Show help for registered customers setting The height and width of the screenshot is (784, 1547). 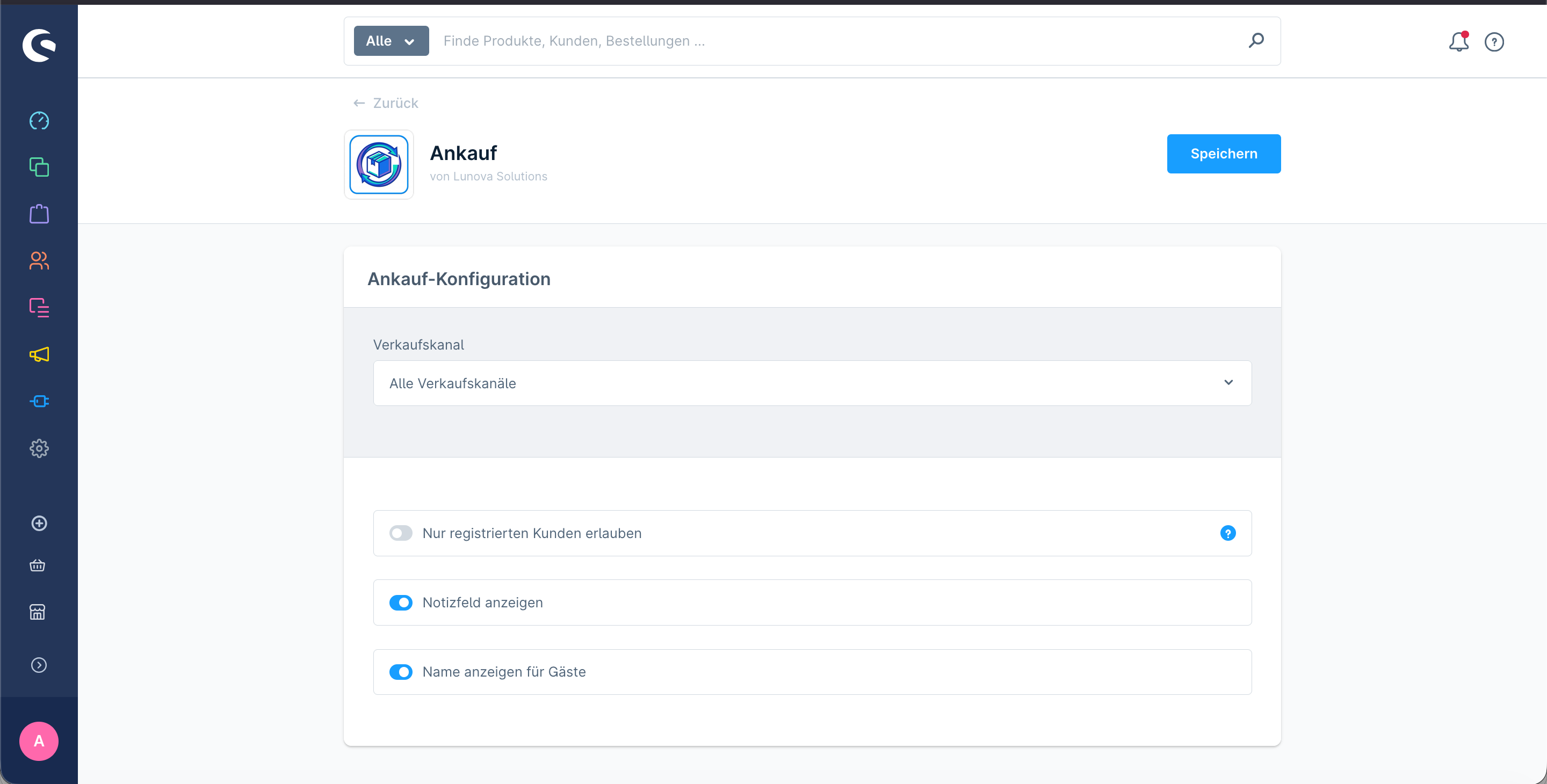point(1228,533)
